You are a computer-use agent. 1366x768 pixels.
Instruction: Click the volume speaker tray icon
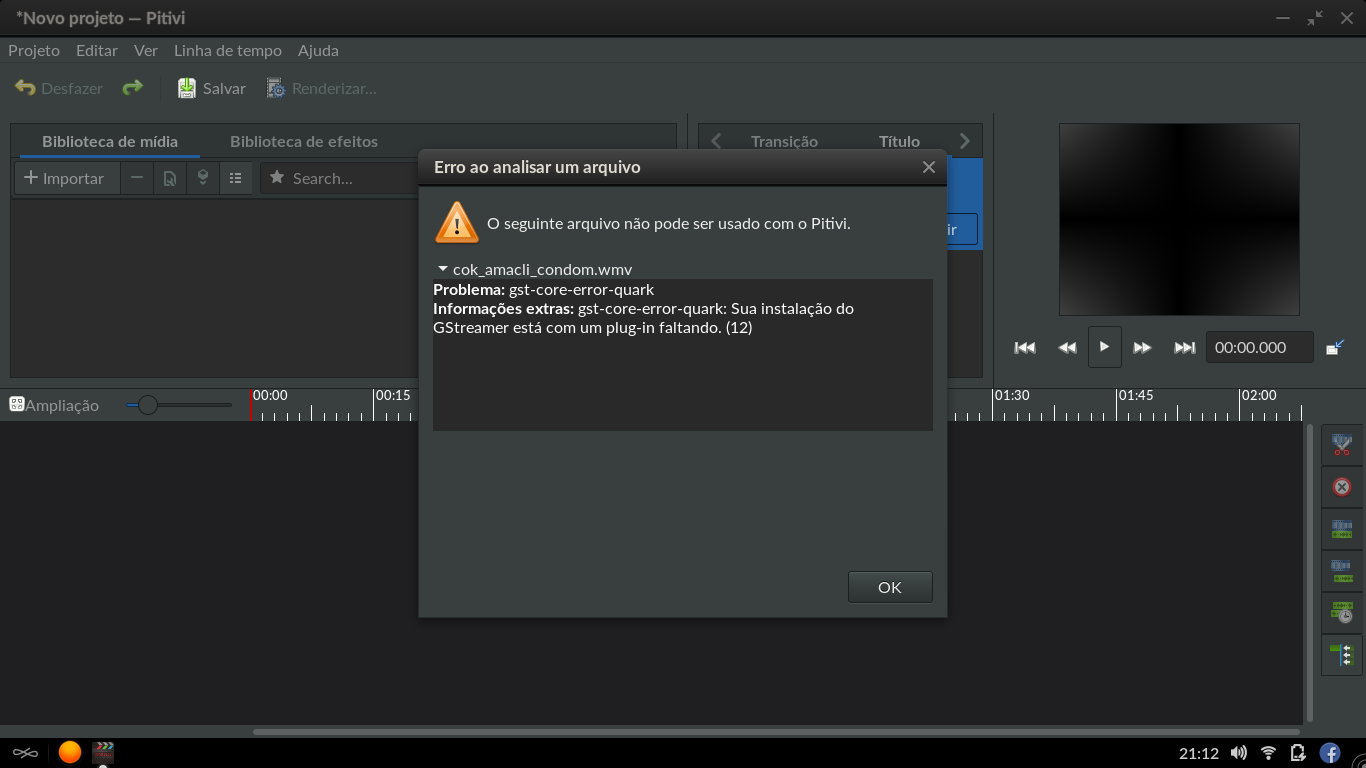[x=1239, y=753]
